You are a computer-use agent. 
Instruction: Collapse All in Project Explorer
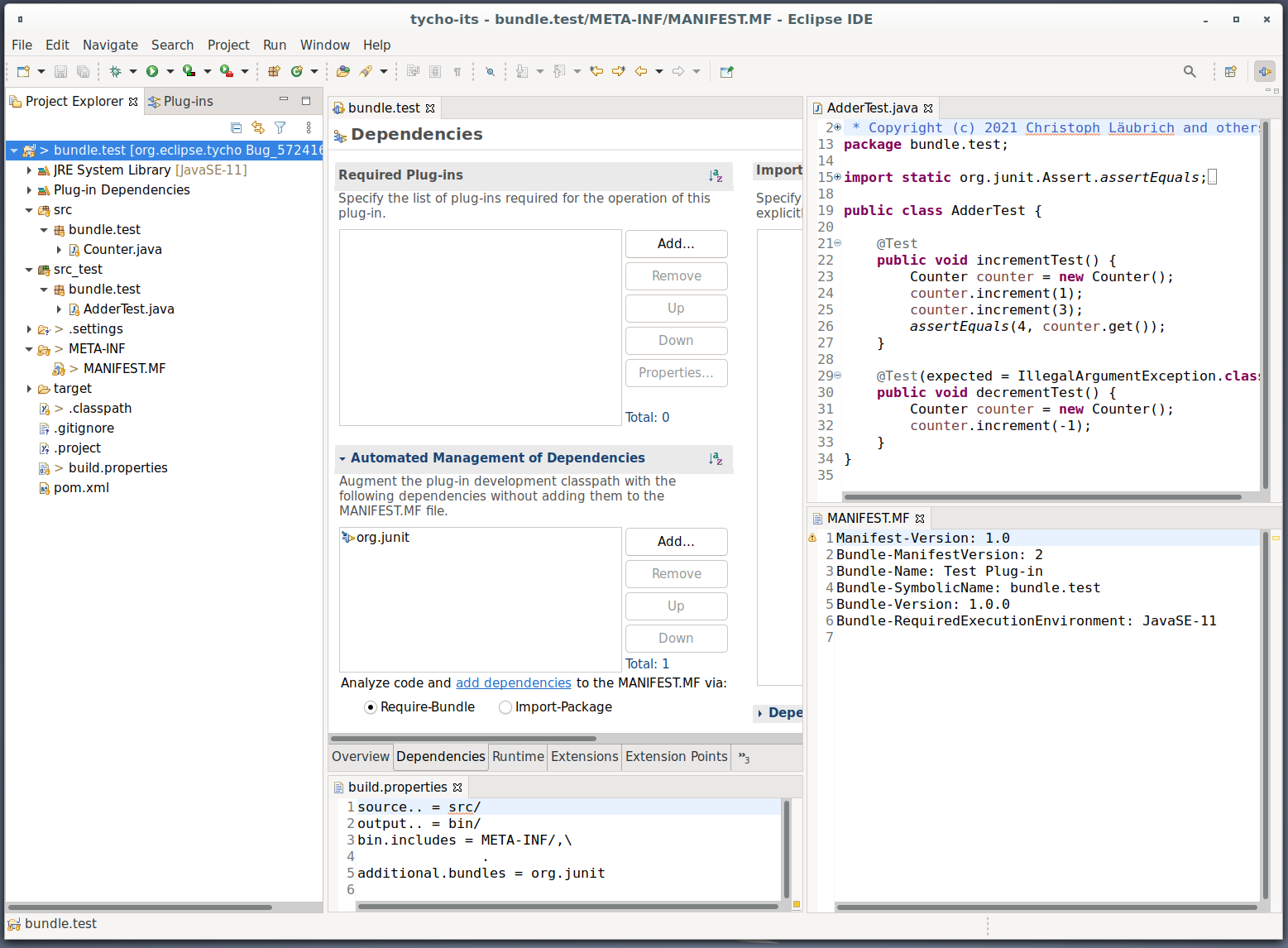236,127
